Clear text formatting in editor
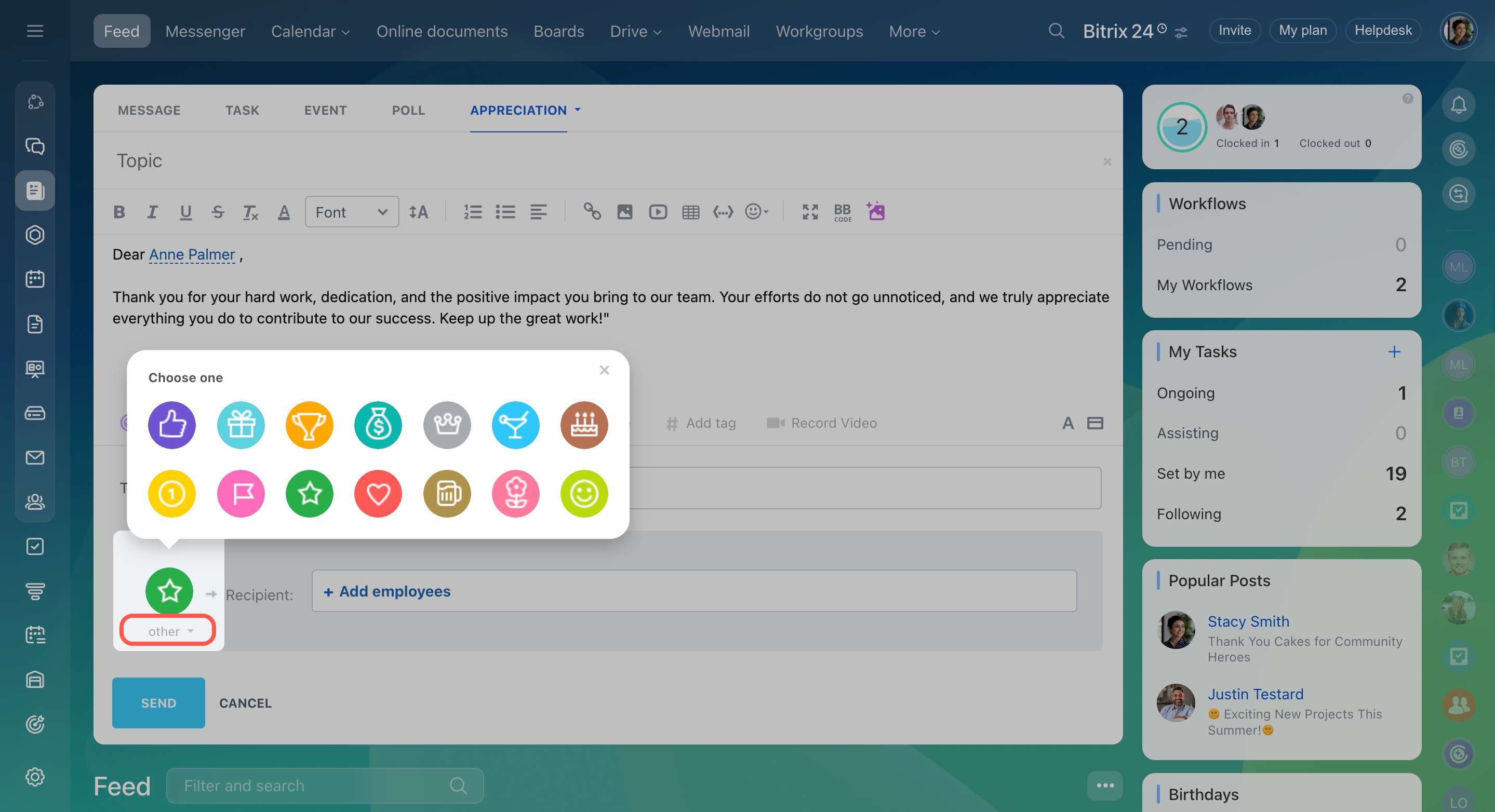 pyautogui.click(x=250, y=212)
